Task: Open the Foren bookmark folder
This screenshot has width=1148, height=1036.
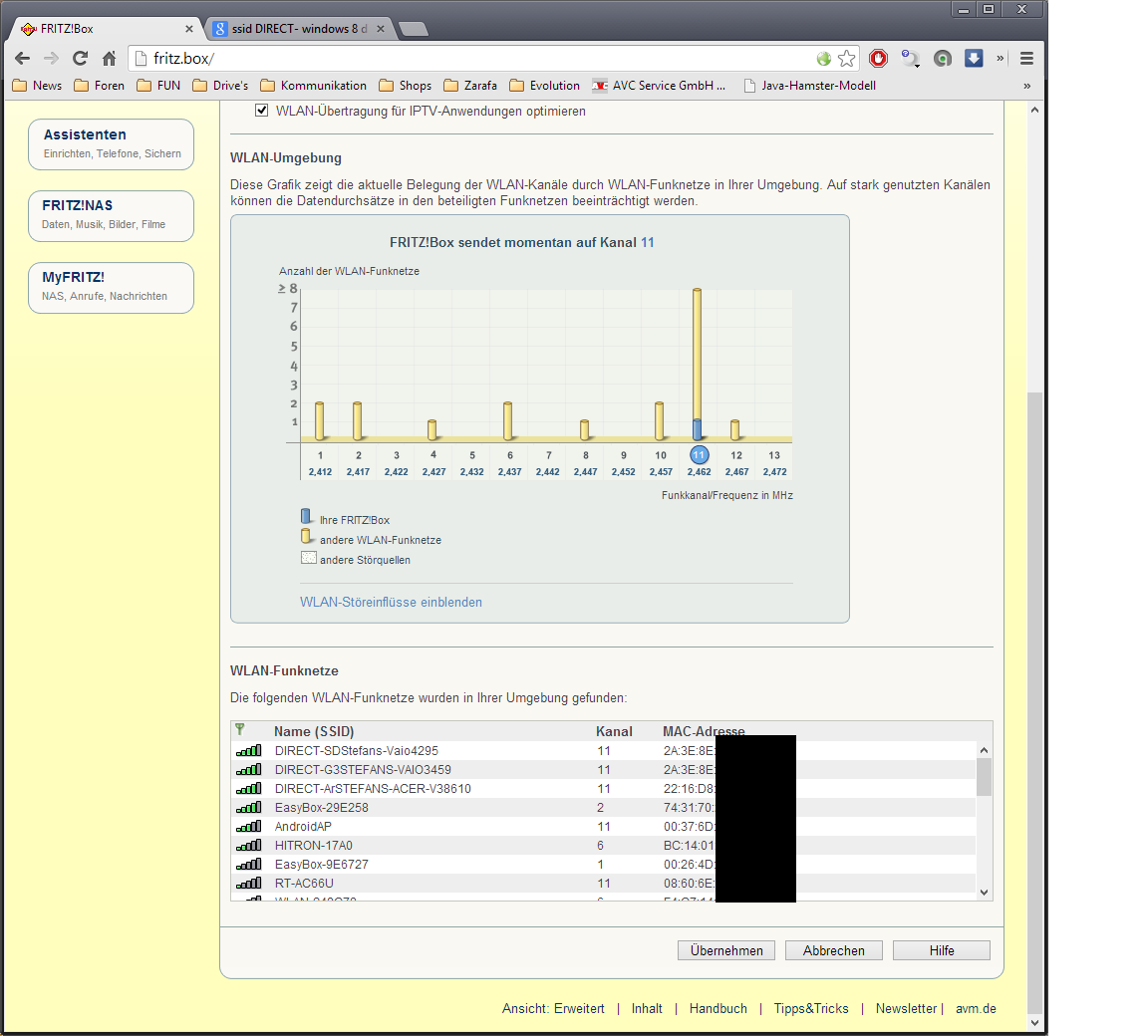Action: (99, 86)
